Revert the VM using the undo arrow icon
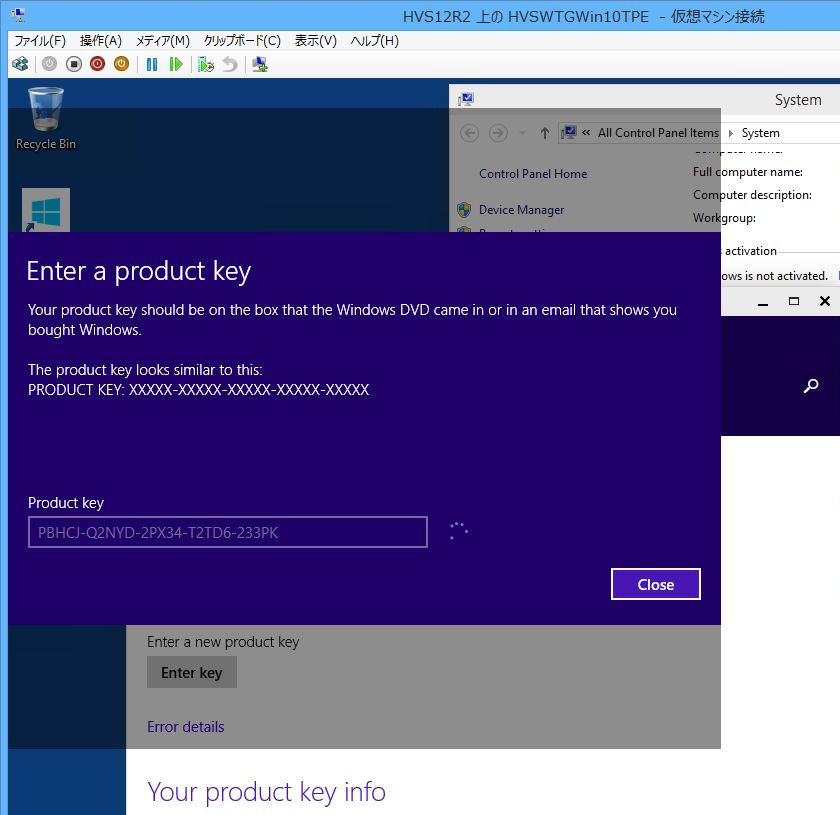 230,64
